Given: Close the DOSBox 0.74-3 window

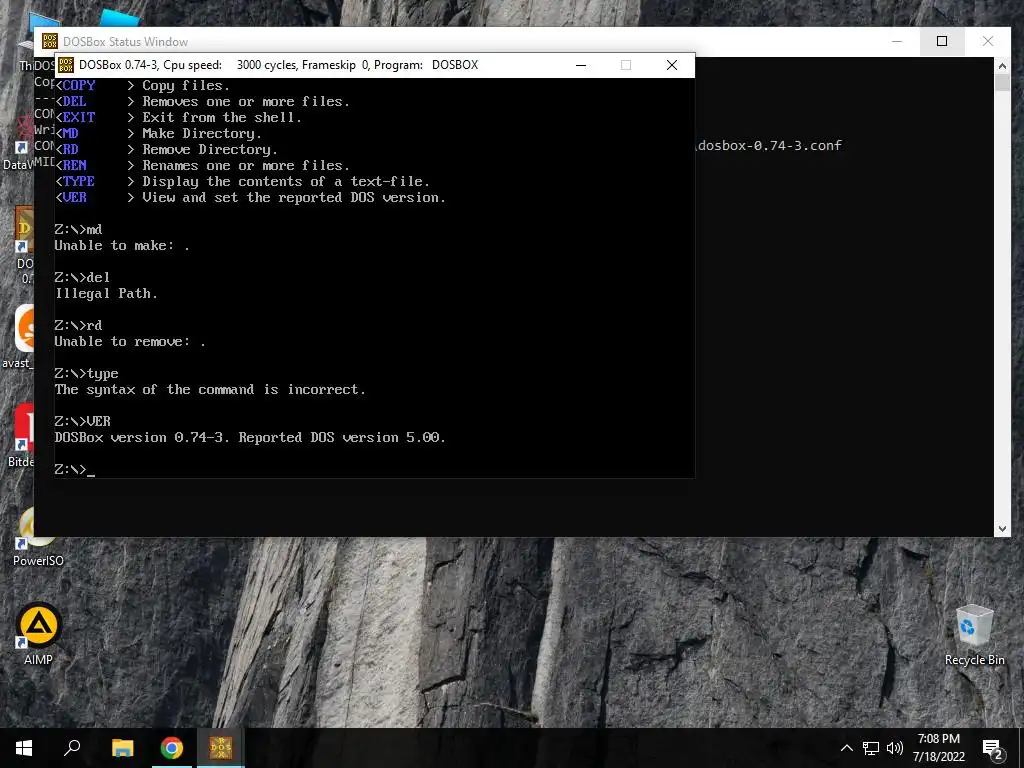Looking at the screenshot, I should [x=672, y=65].
